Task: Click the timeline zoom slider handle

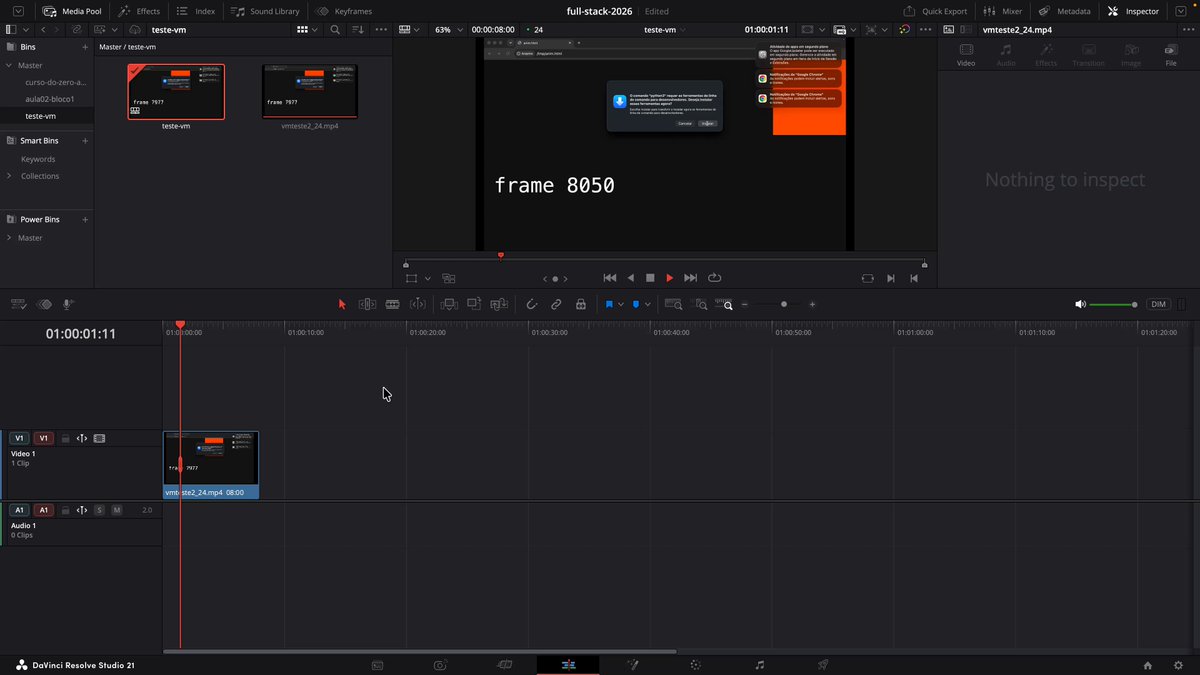Action: click(784, 304)
